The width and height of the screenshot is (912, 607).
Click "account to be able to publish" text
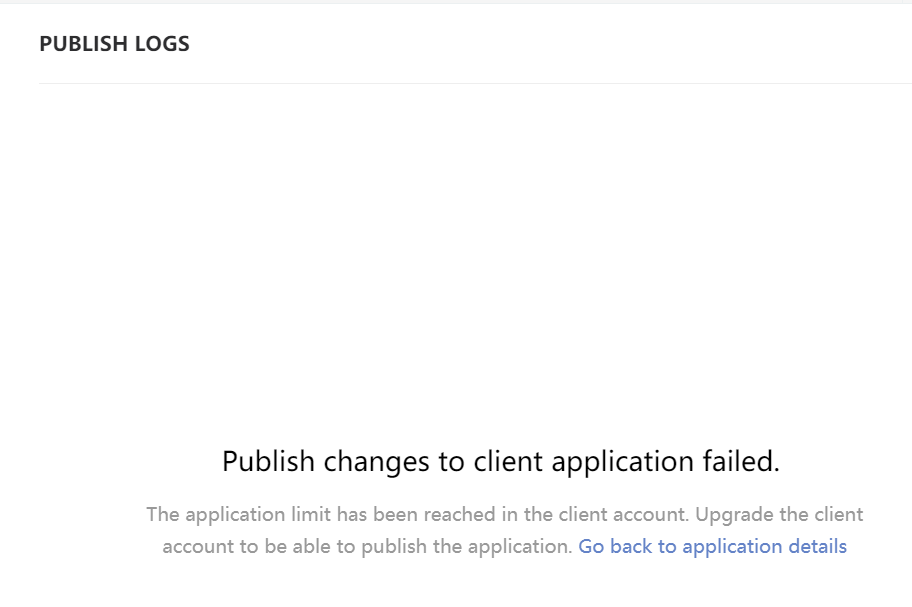click(288, 547)
